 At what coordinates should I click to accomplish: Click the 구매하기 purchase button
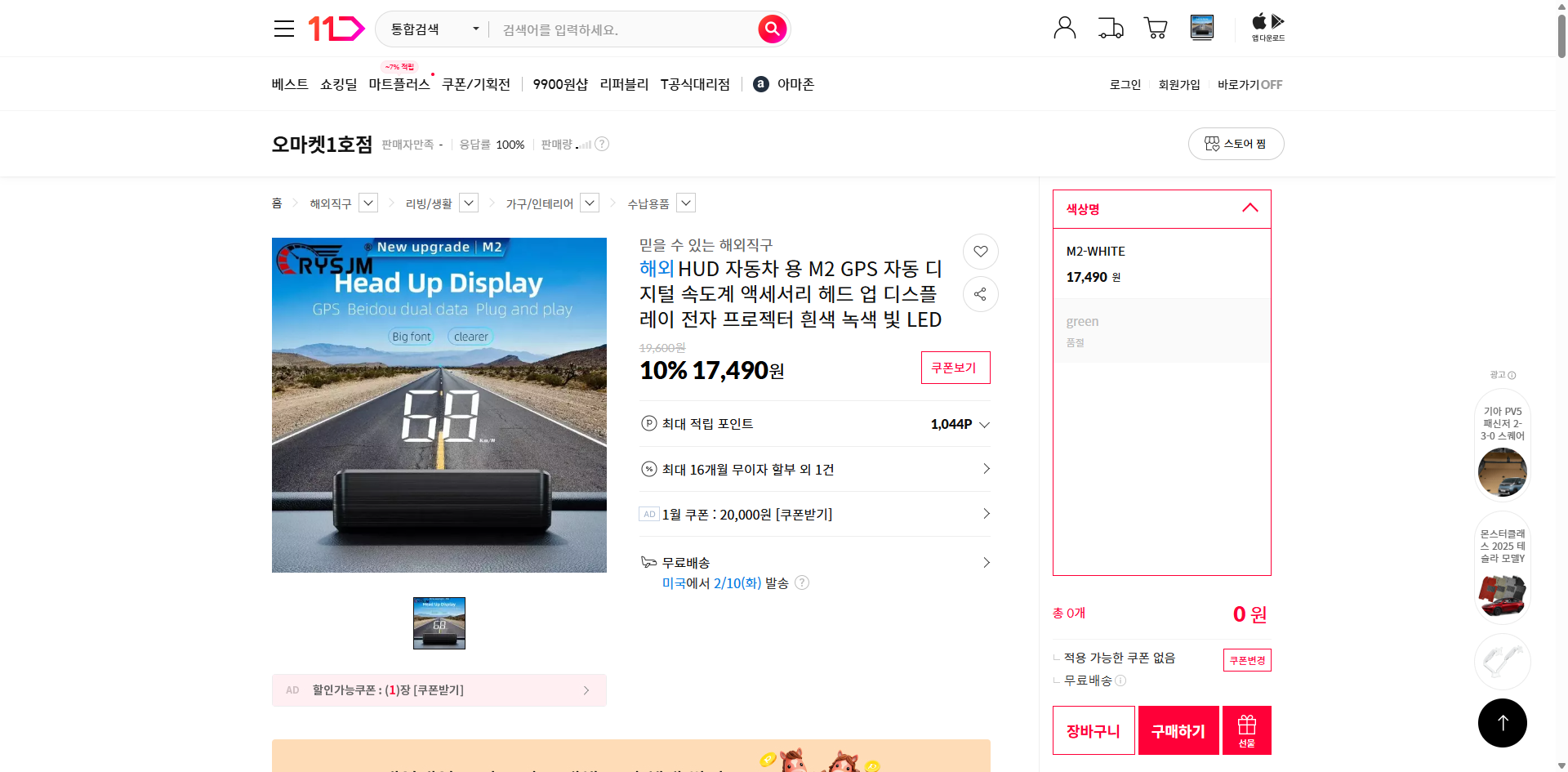click(x=1178, y=730)
